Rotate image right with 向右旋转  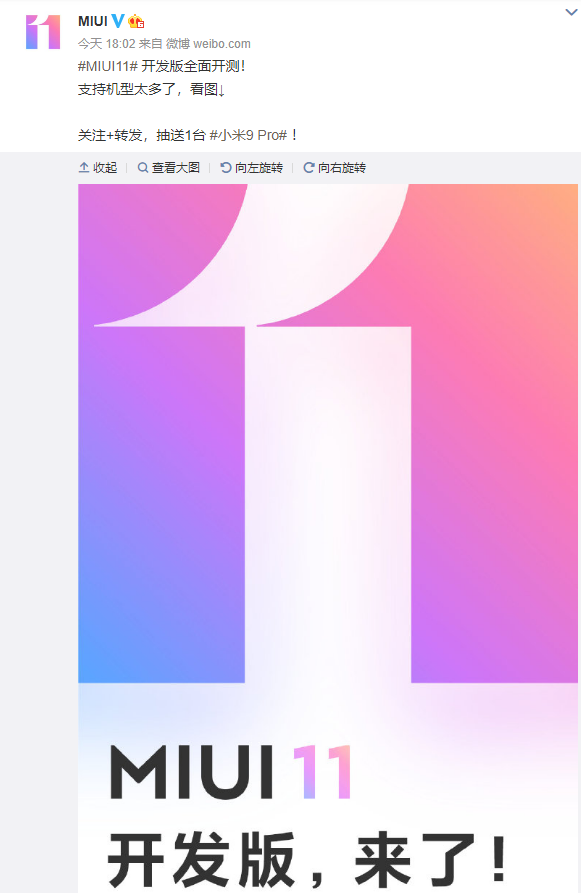click(x=335, y=167)
